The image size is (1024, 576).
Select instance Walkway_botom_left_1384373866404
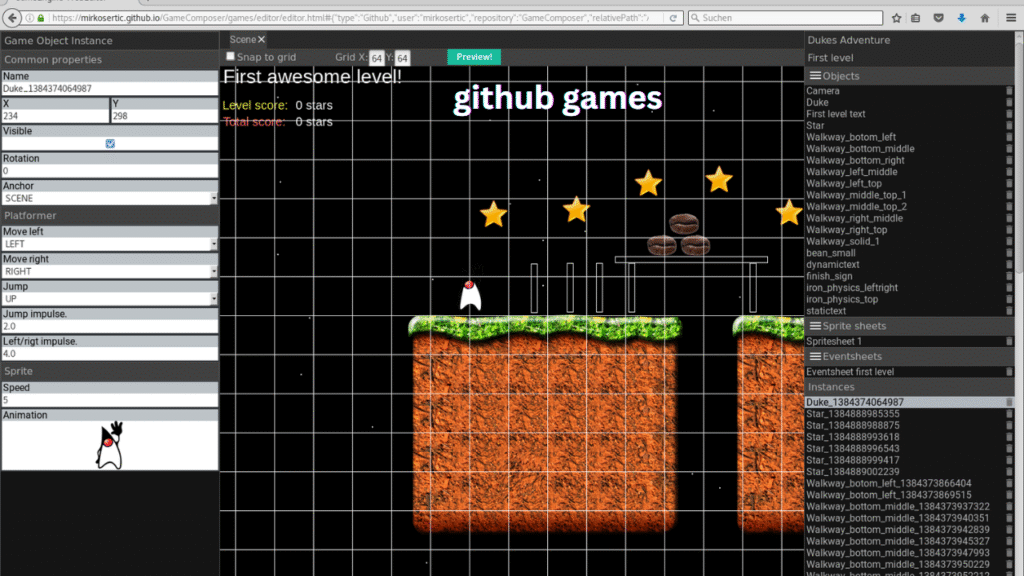click(889, 483)
